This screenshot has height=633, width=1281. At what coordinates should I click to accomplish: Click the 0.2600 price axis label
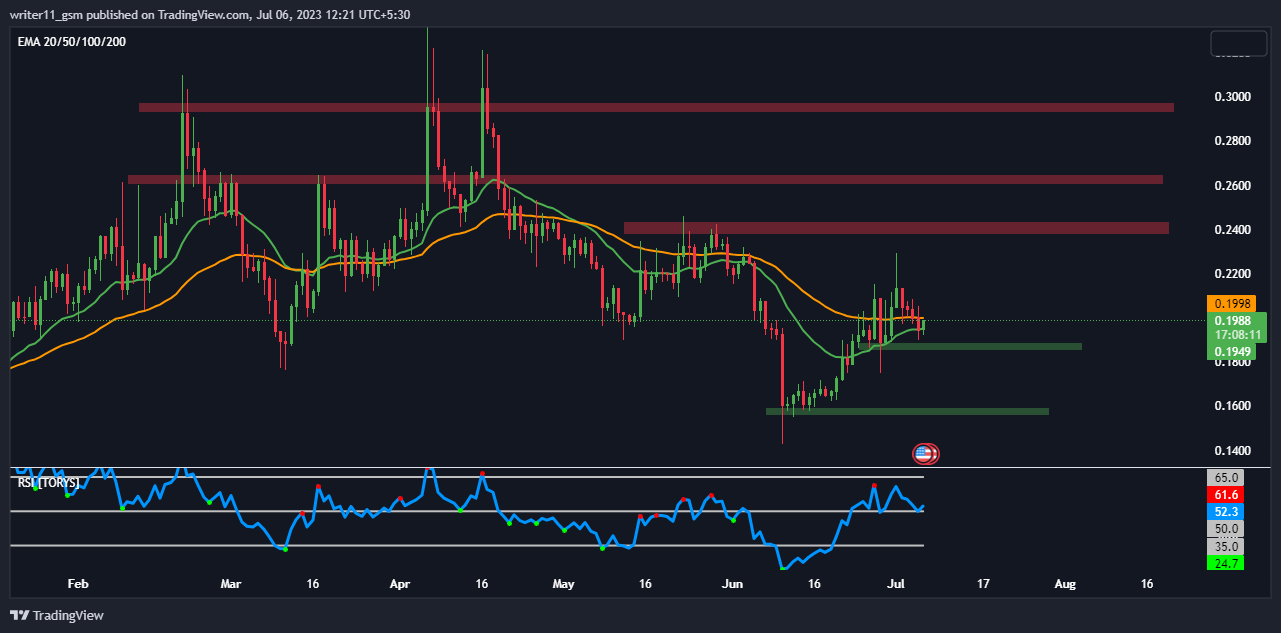(1232, 186)
